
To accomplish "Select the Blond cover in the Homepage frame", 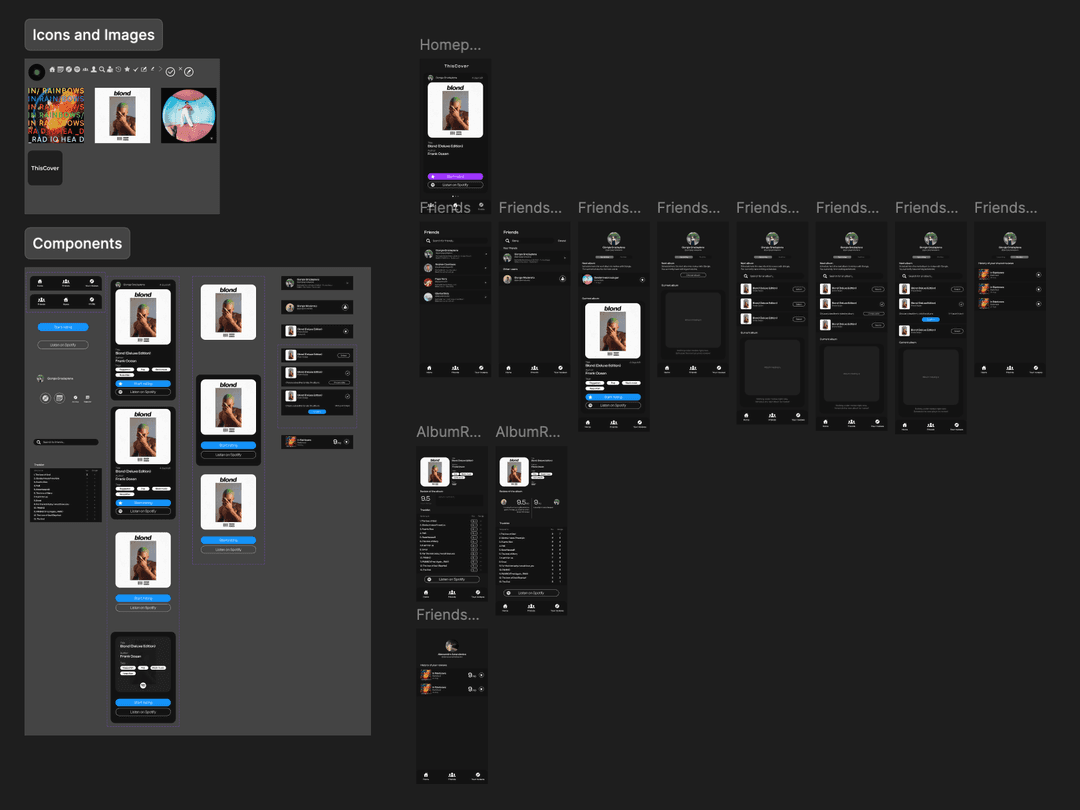I will point(455,110).
